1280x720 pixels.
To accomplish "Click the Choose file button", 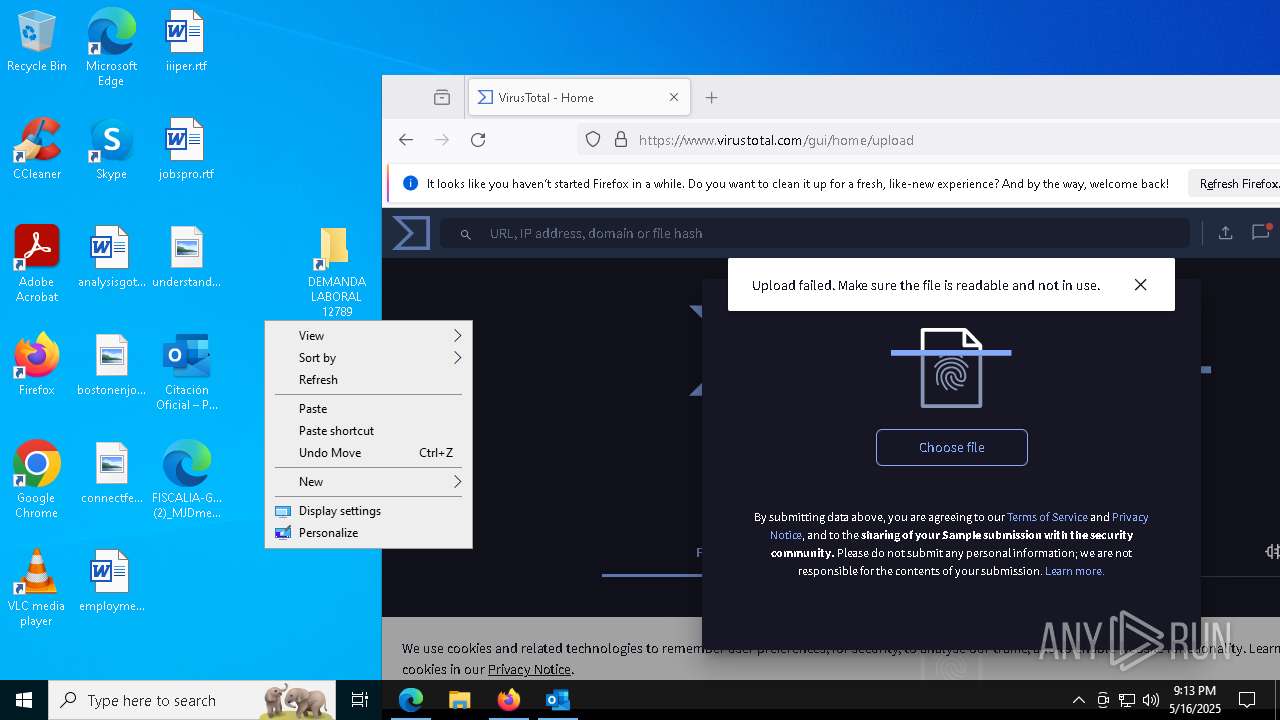I will pyautogui.click(x=952, y=447).
